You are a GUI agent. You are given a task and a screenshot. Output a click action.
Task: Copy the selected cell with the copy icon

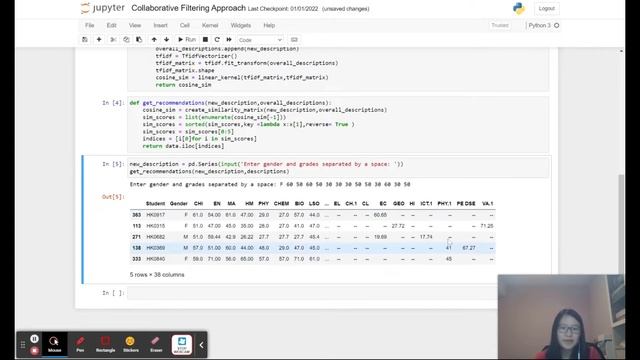coord(126,40)
